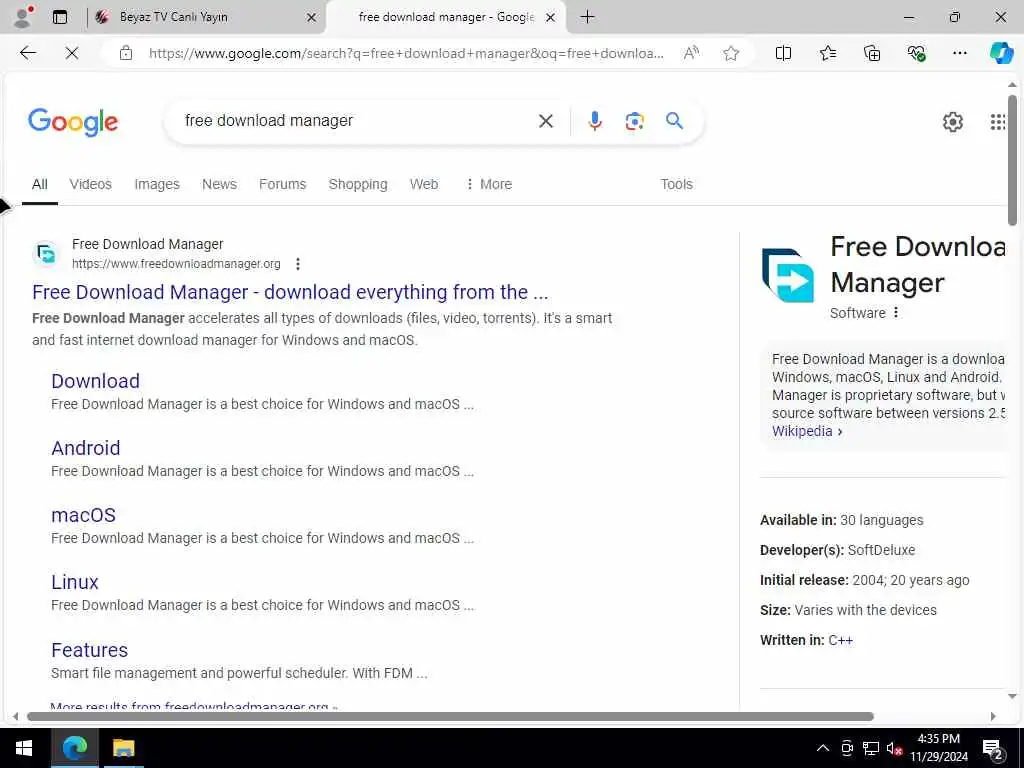This screenshot has width=1024, height=768.
Task: Stop loading the page
Action: pyautogui.click(x=72, y=53)
